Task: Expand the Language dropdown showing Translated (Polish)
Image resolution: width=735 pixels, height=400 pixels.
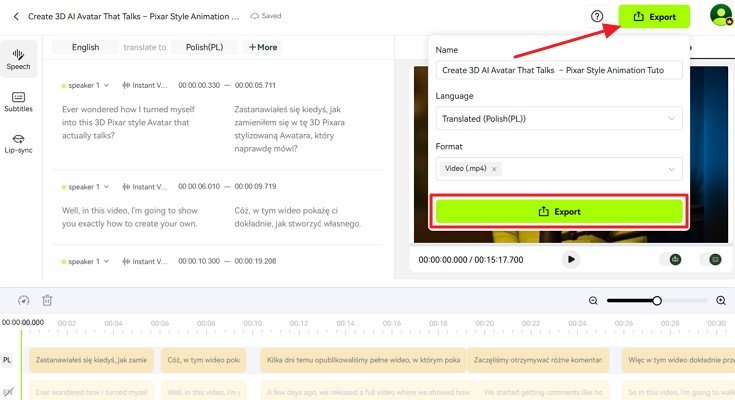Action: point(559,119)
